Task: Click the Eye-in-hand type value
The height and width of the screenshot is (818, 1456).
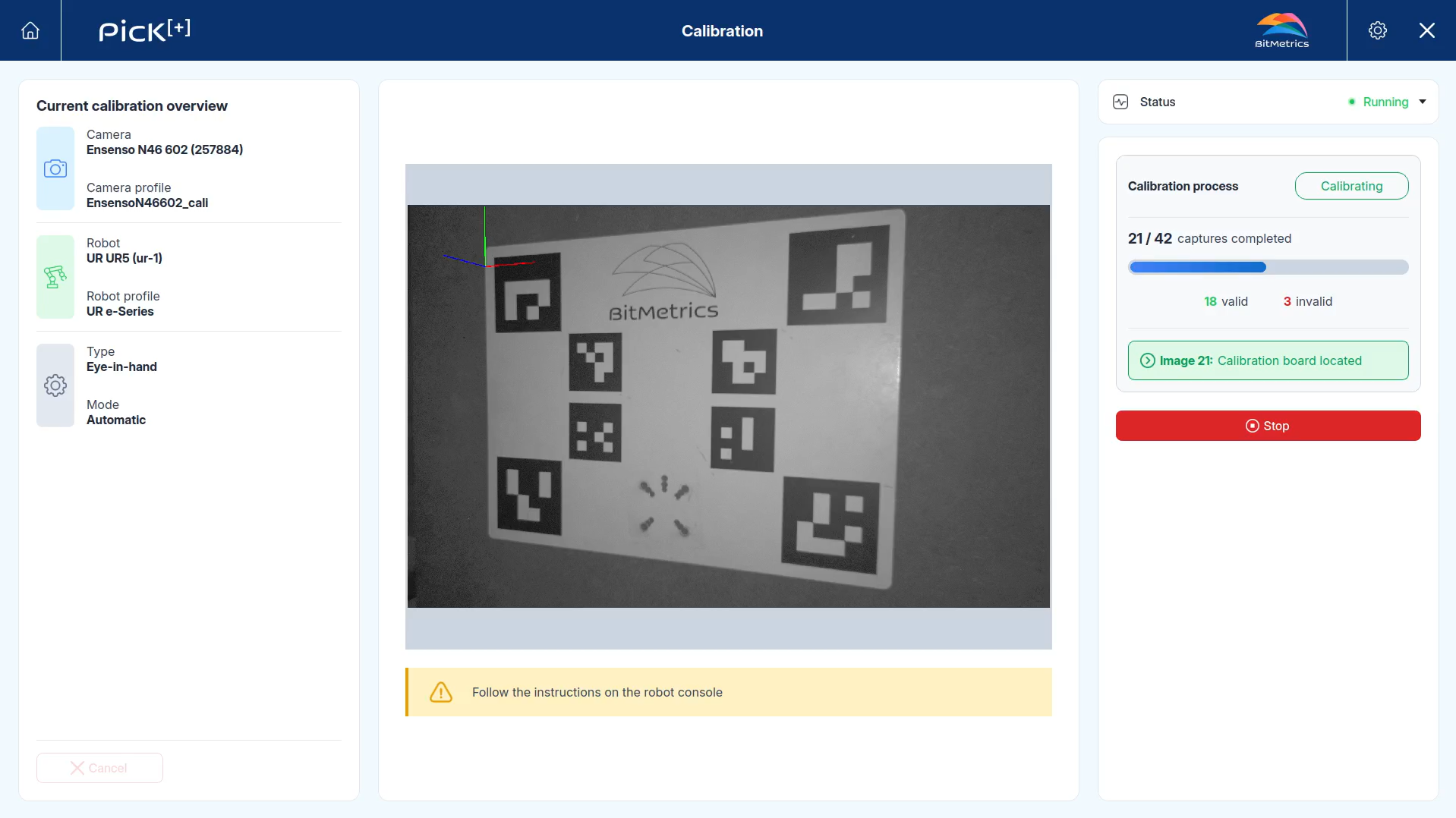Action: pos(121,367)
